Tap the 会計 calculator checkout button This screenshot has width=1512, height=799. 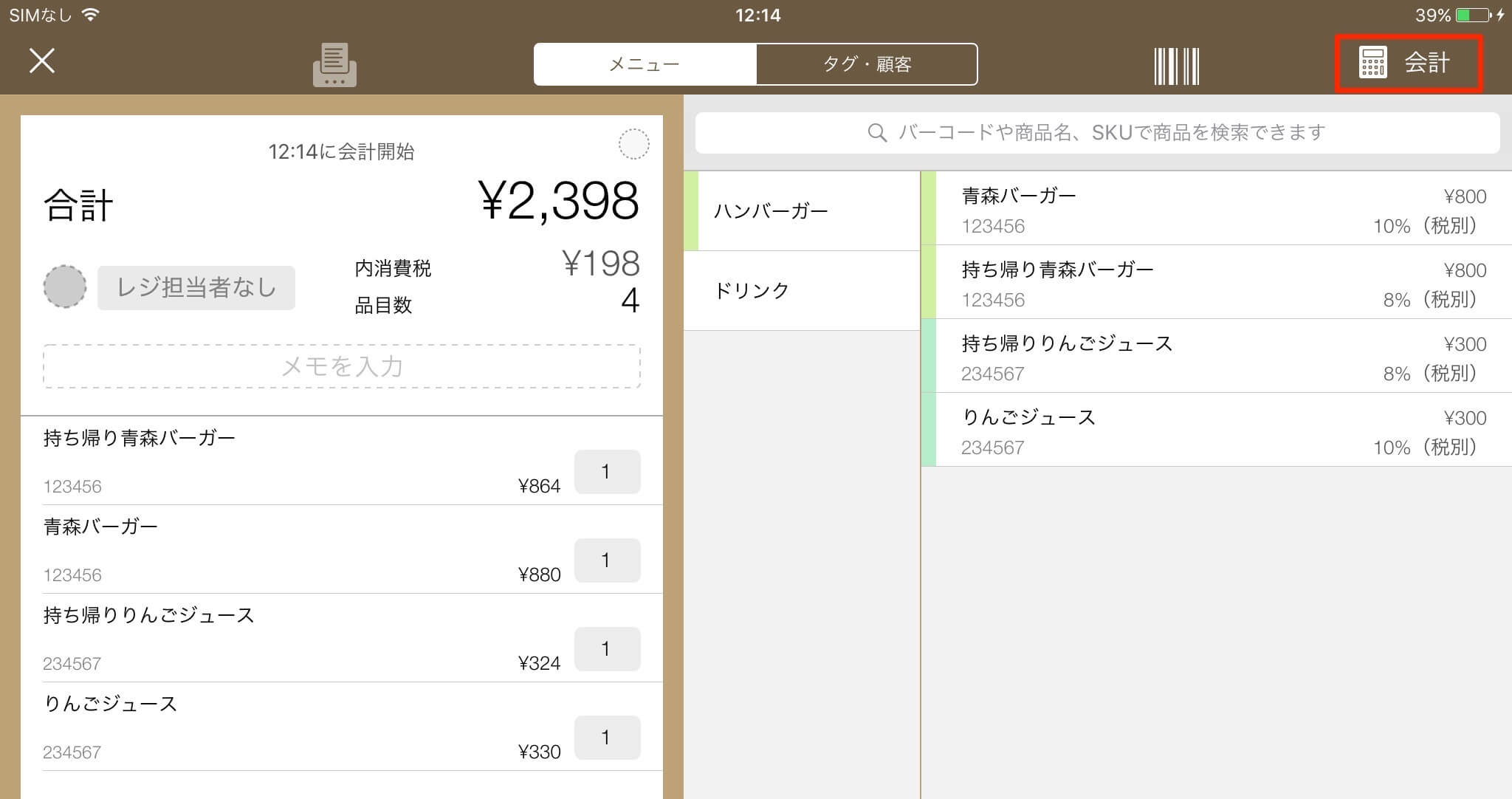pyautogui.click(x=1408, y=63)
